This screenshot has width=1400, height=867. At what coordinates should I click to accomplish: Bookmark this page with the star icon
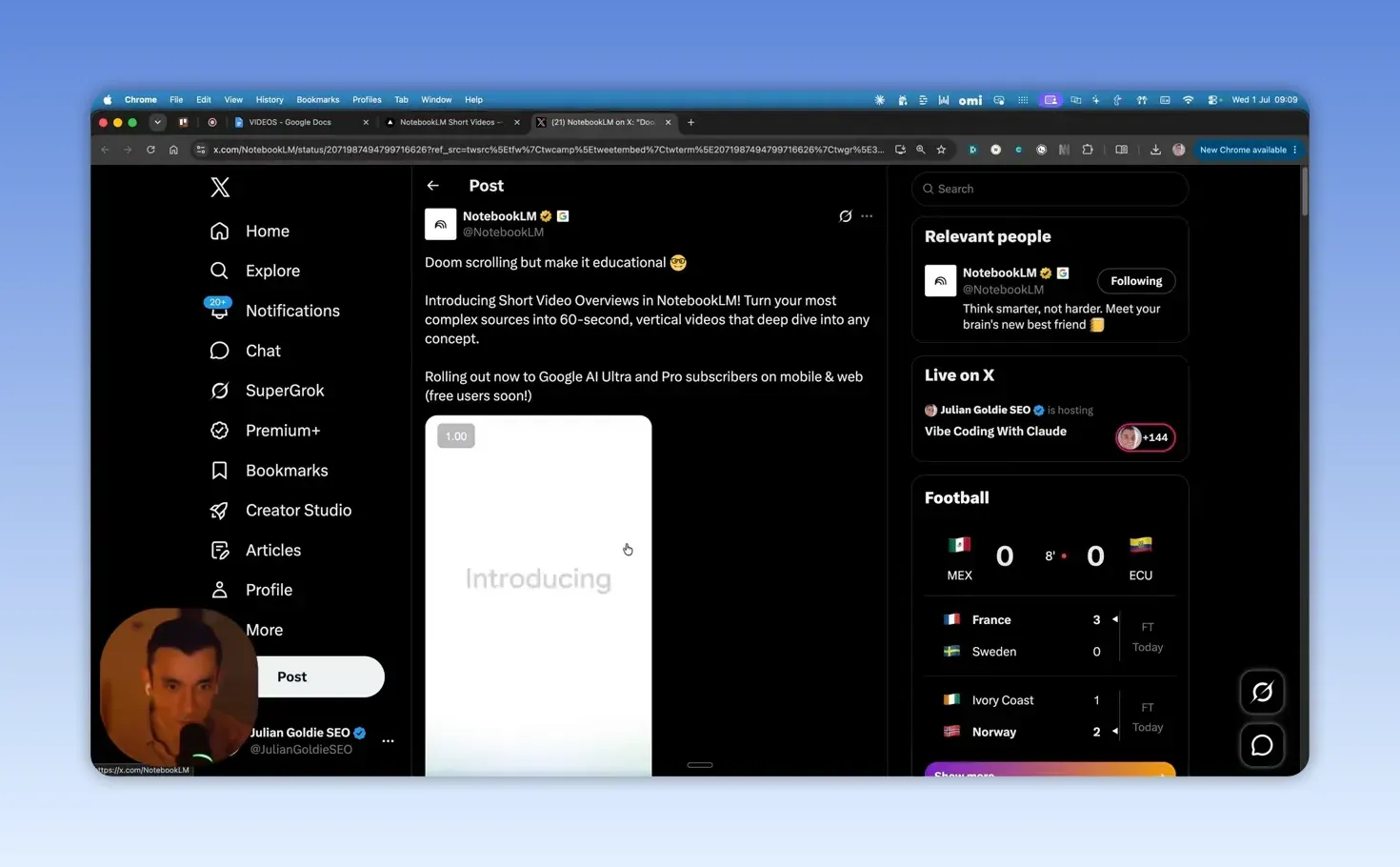click(x=941, y=150)
